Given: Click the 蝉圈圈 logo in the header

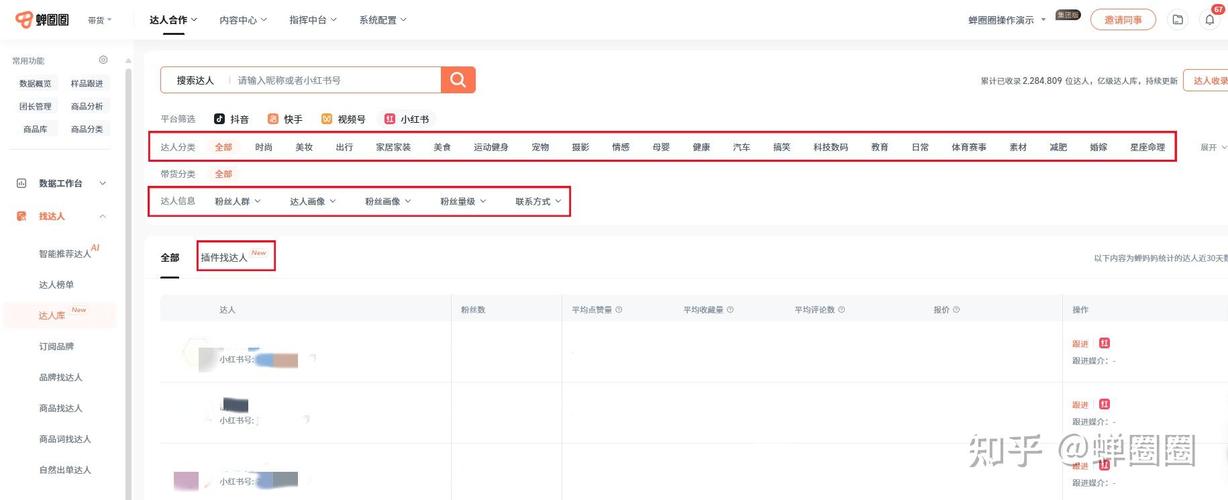Looking at the screenshot, I should click(x=38, y=20).
